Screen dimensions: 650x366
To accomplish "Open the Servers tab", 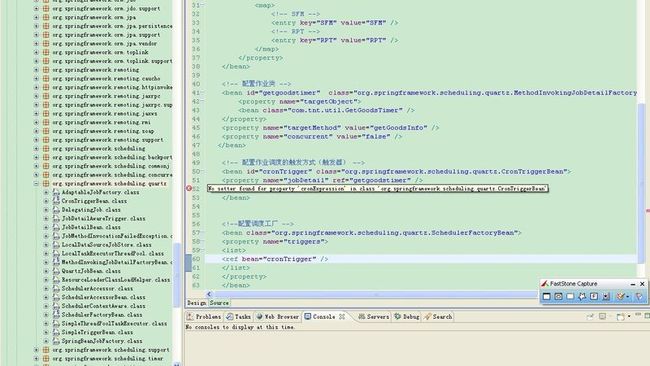I will click(373, 317).
